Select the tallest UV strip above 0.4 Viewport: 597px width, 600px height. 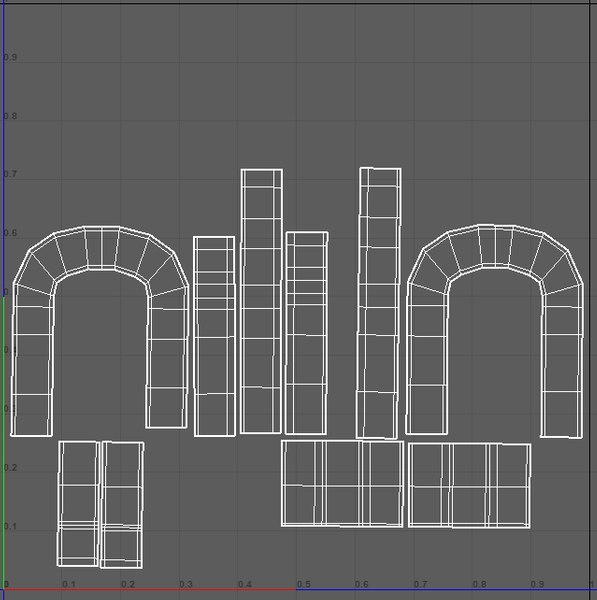[261, 302]
